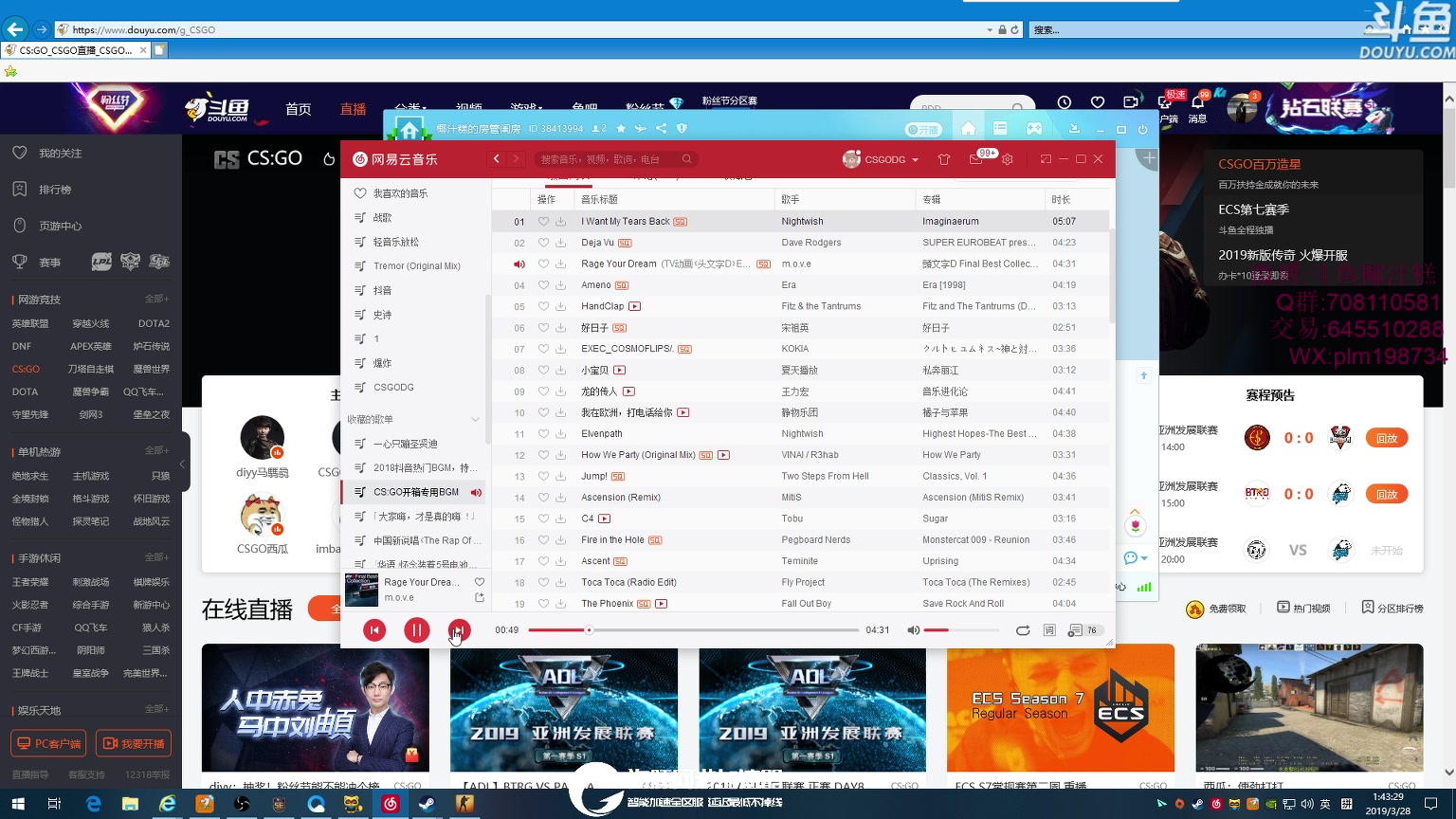The height and width of the screenshot is (819, 1456).
Task: Skip to previous track in NetEase Music
Action: (374, 630)
